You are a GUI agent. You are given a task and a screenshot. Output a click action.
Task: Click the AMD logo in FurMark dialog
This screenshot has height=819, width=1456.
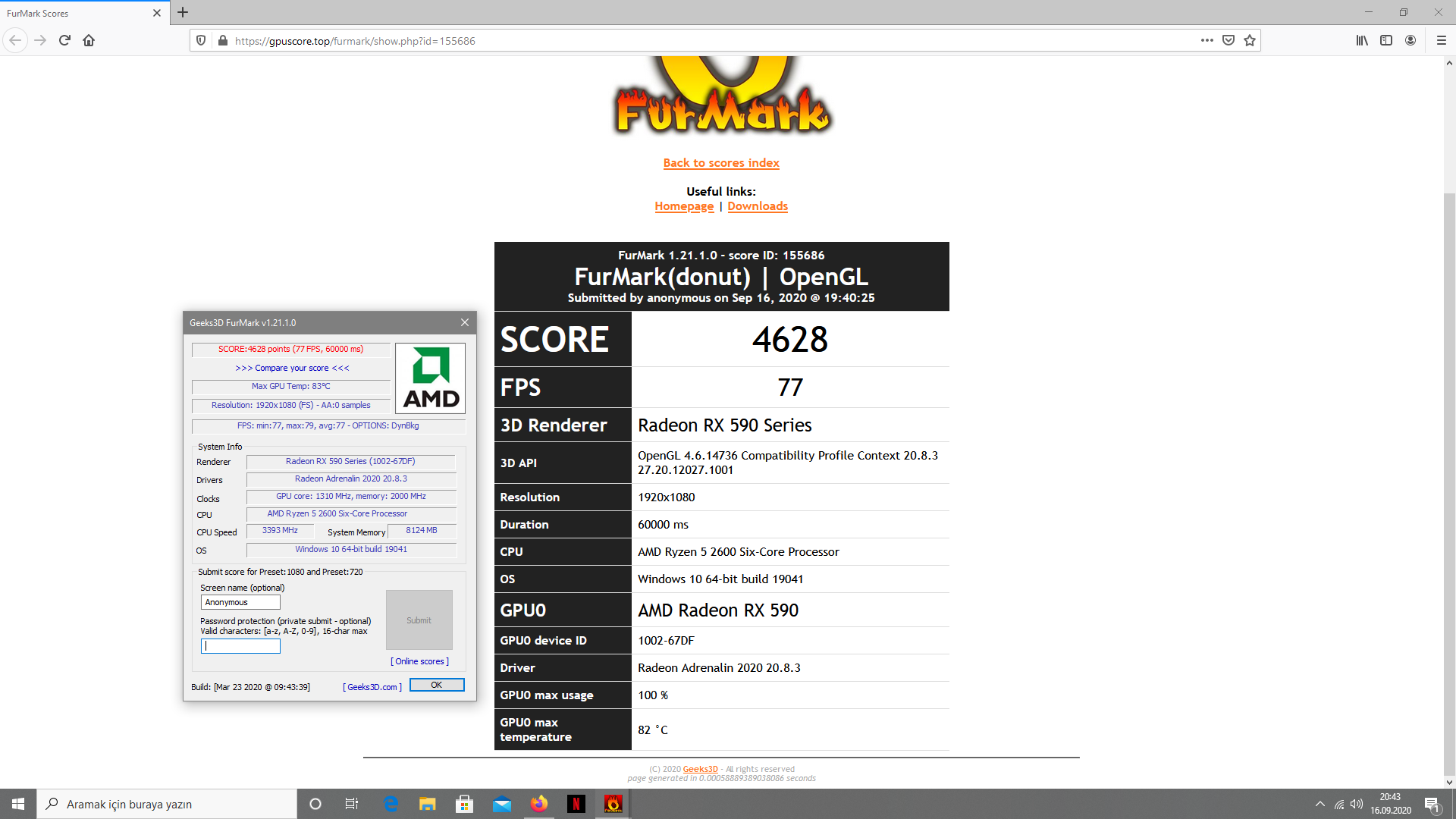pos(431,378)
